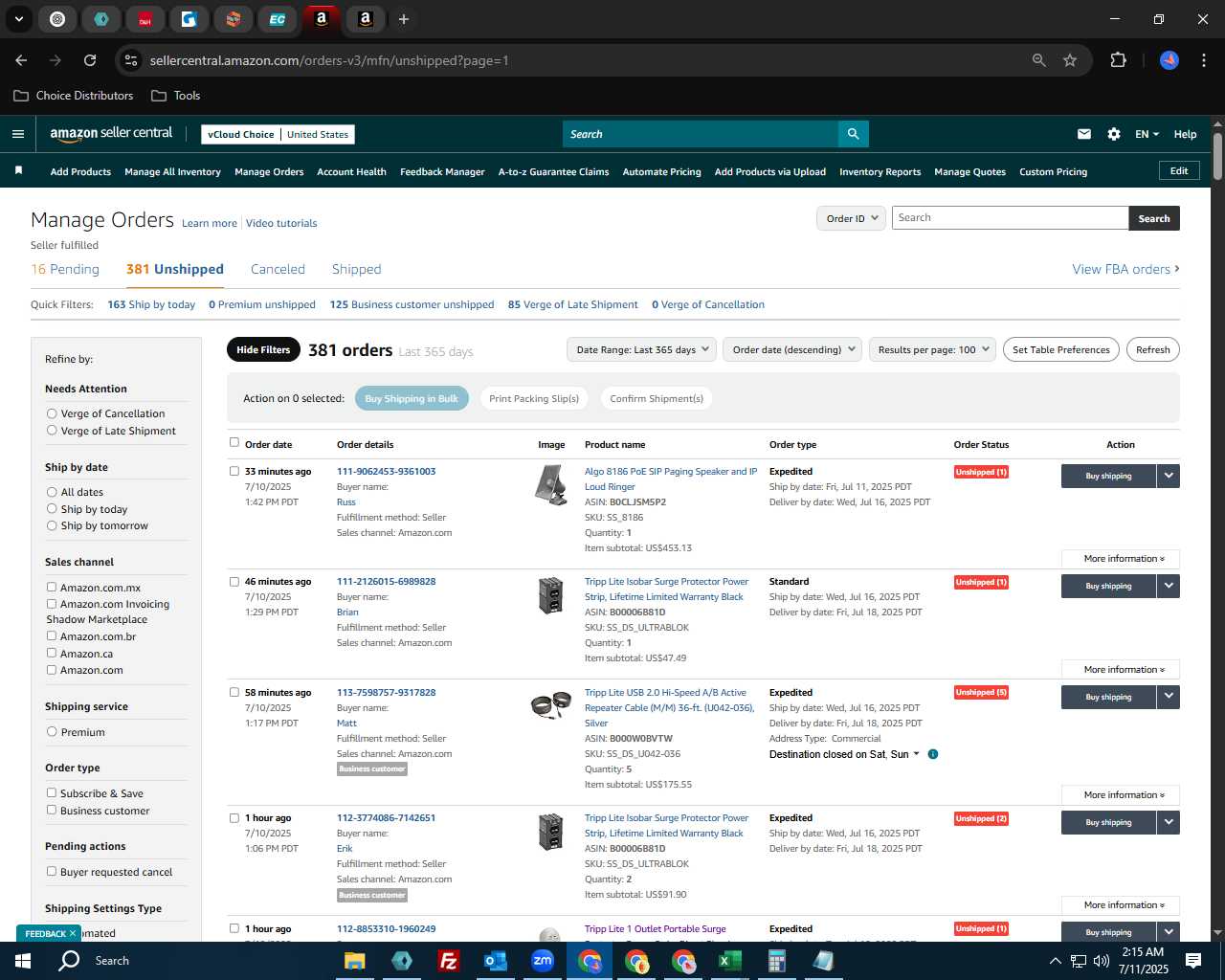Open Outlook from the taskbar

[496, 961]
